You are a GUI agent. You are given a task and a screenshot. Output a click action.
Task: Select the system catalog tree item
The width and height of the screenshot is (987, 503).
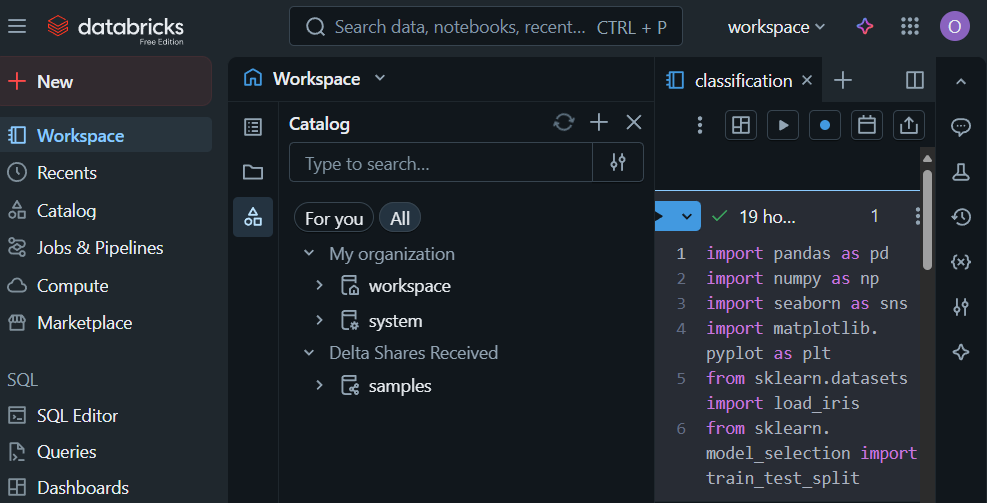pyautogui.click(x=395, y=321)
